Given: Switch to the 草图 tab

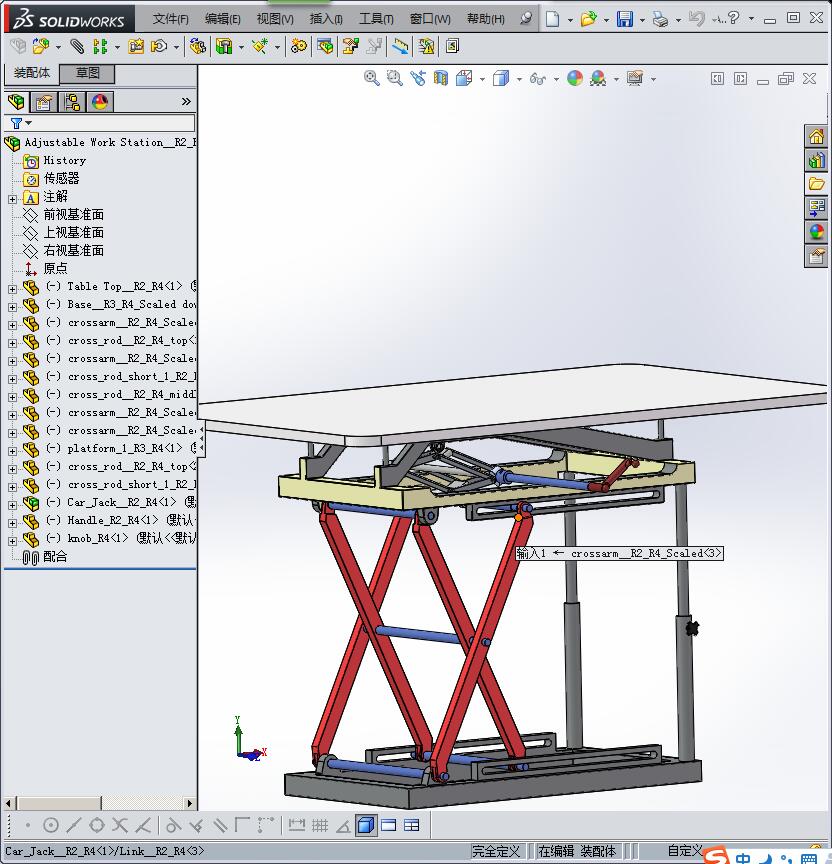Looking at the screenshot, I should click(x=87, y=73).
